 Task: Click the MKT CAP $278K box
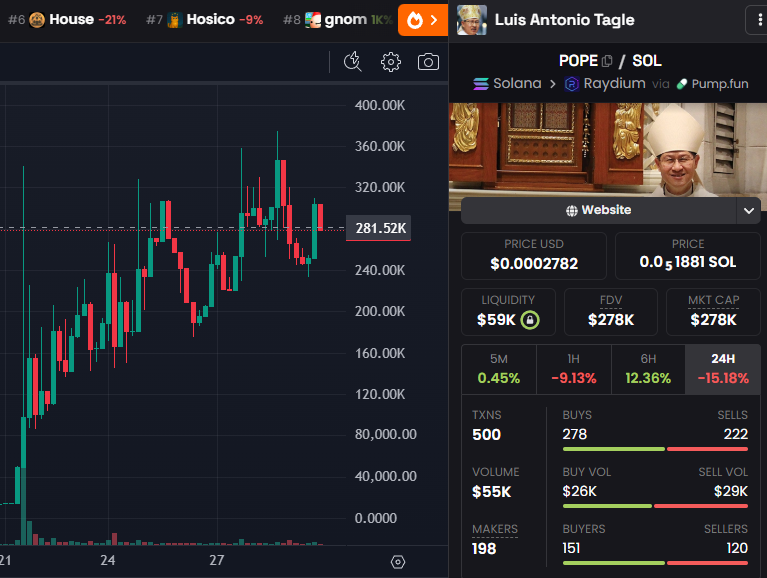click(713, 312)
